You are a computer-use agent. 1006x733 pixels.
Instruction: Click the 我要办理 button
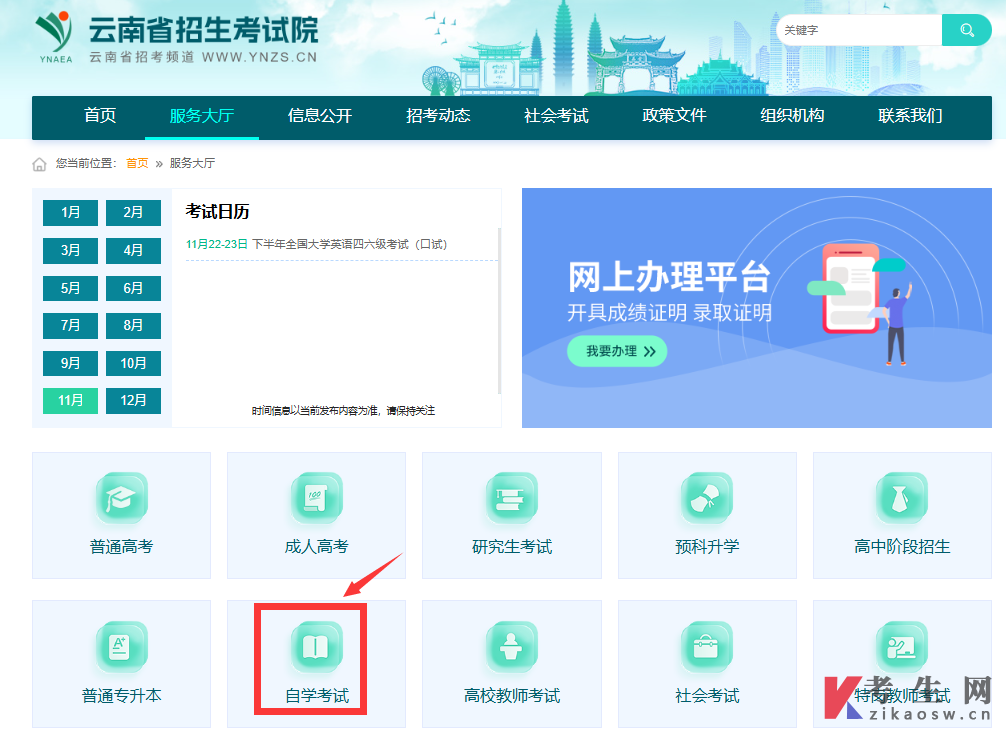click(617, 351)
